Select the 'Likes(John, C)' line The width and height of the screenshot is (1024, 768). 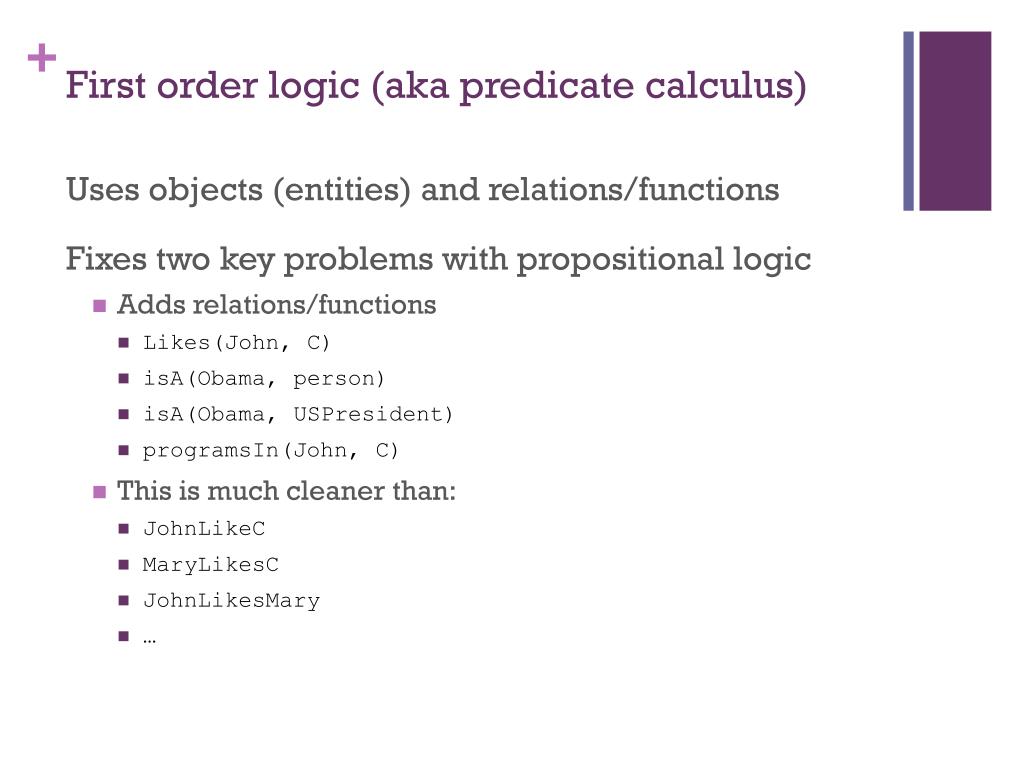(x=236, y=343)
